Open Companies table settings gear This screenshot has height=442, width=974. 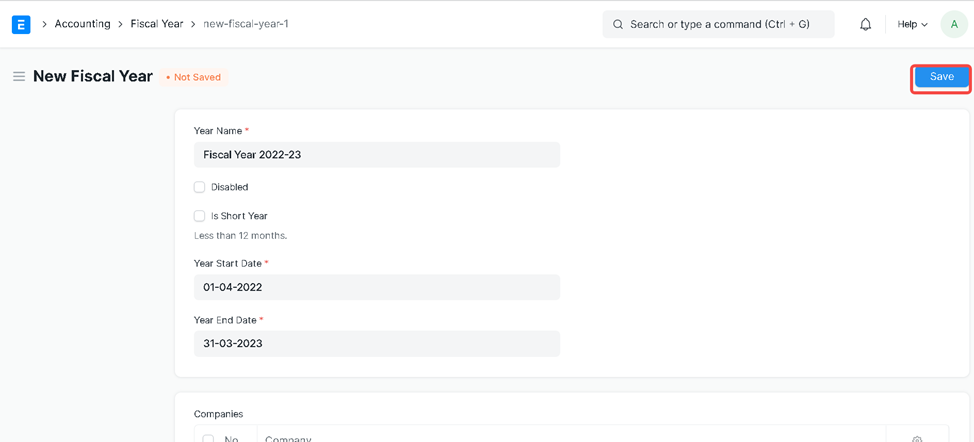coord(917,438)
